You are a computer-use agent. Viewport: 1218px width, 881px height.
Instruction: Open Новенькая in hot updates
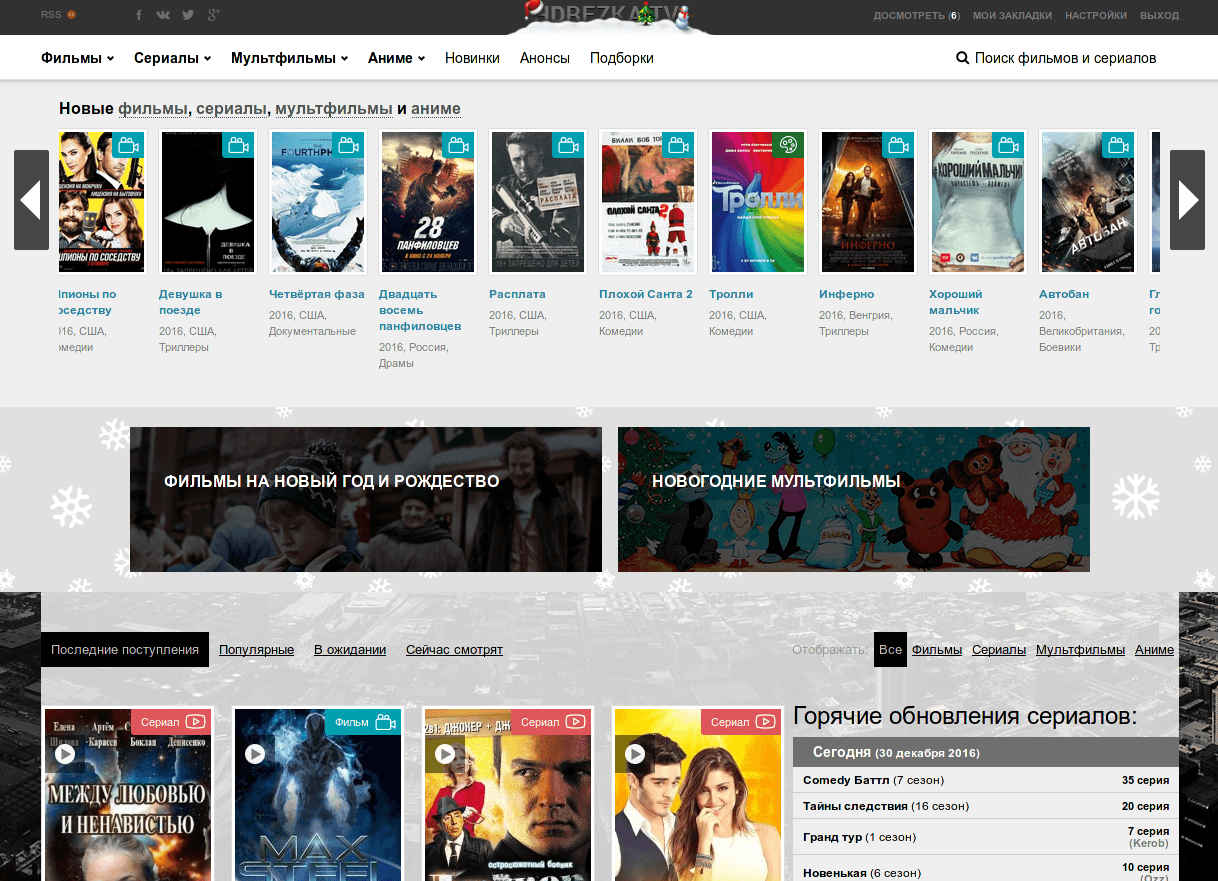(835, 873)
